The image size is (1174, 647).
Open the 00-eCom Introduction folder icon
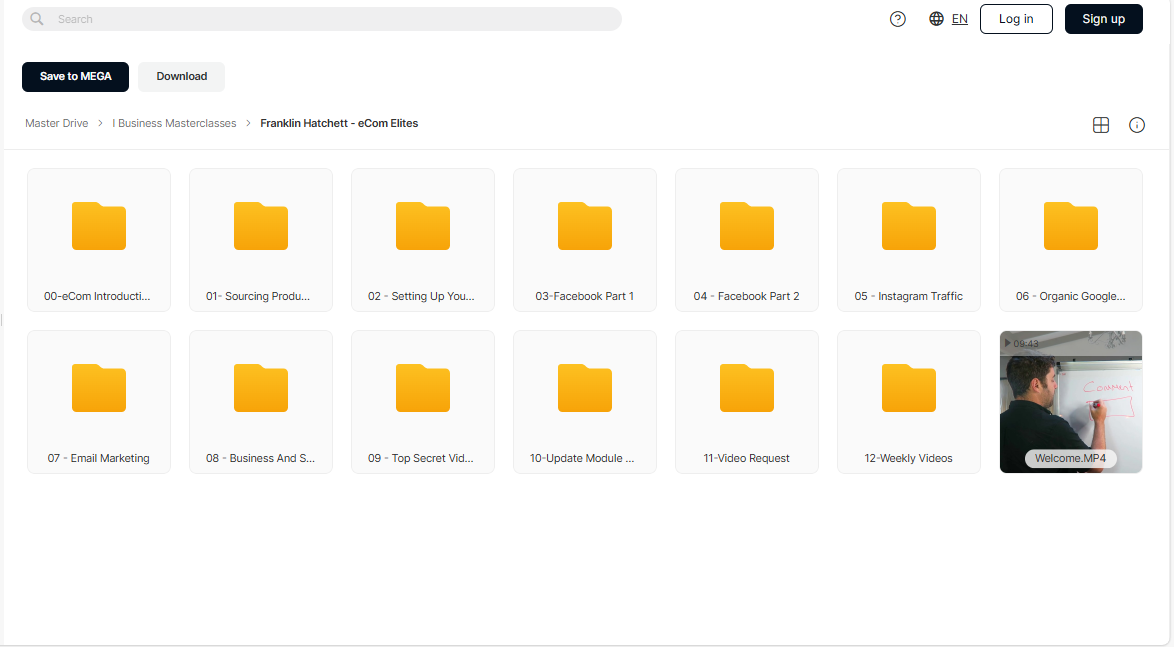[x=99, y=225]
